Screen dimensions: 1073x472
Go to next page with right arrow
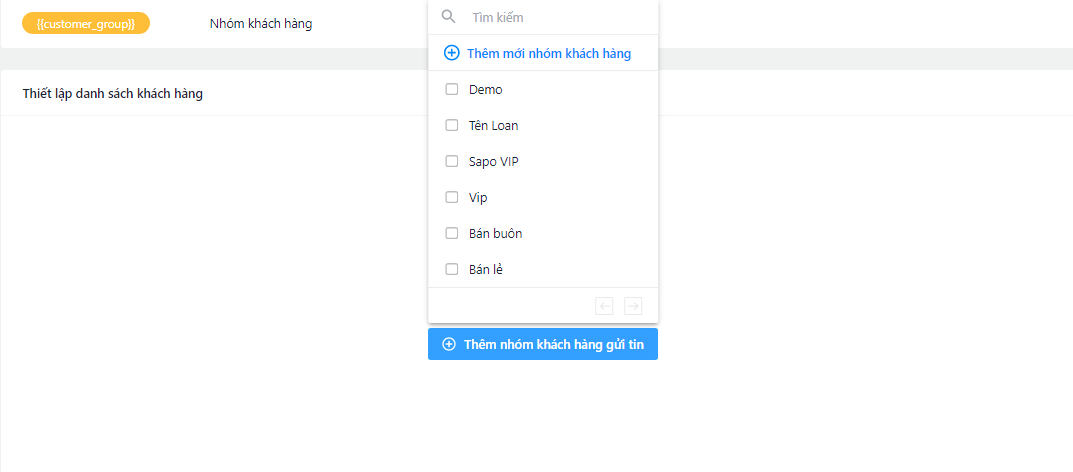click(633, 306)
